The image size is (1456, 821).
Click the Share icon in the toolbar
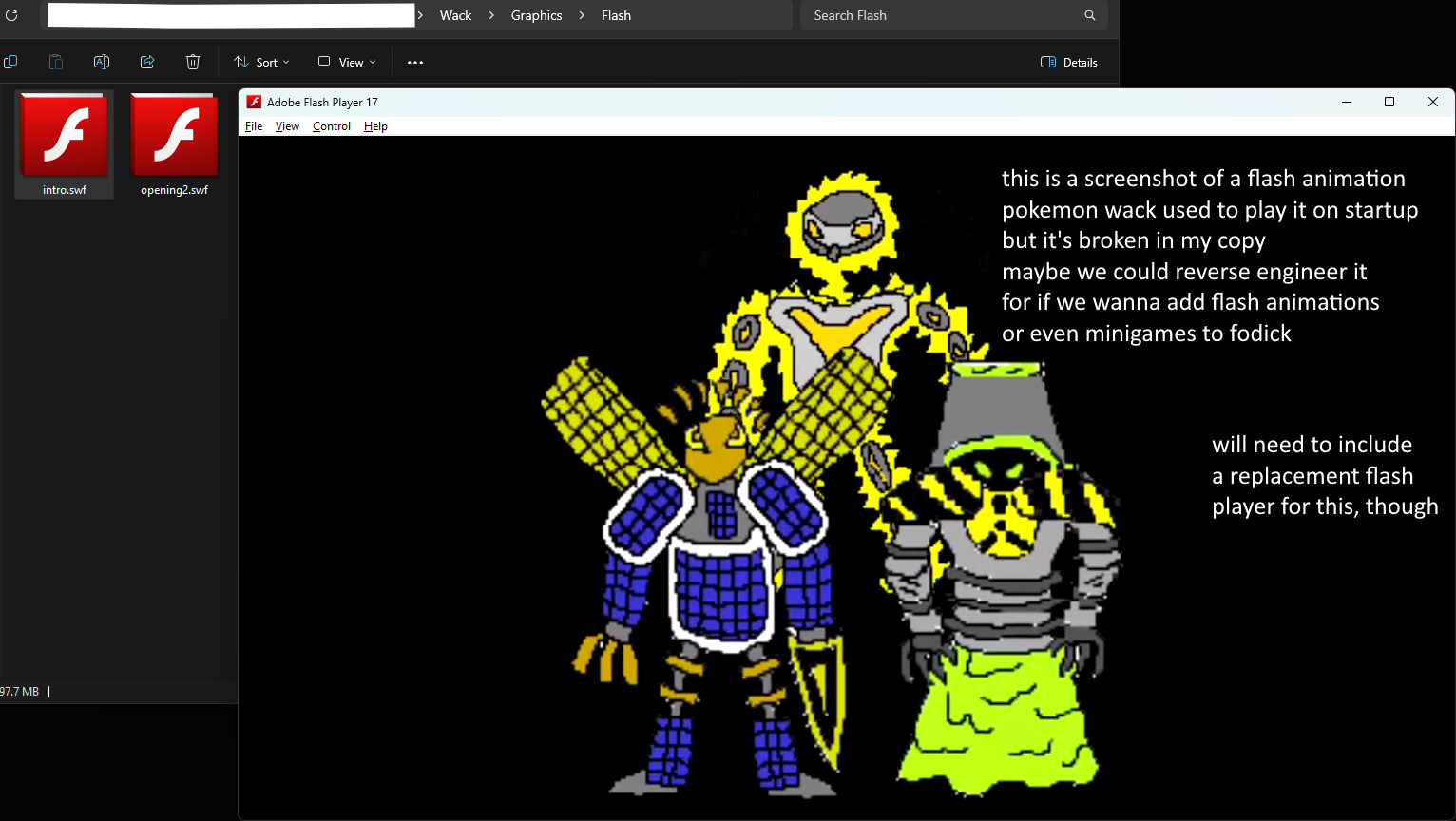(147, 62)
